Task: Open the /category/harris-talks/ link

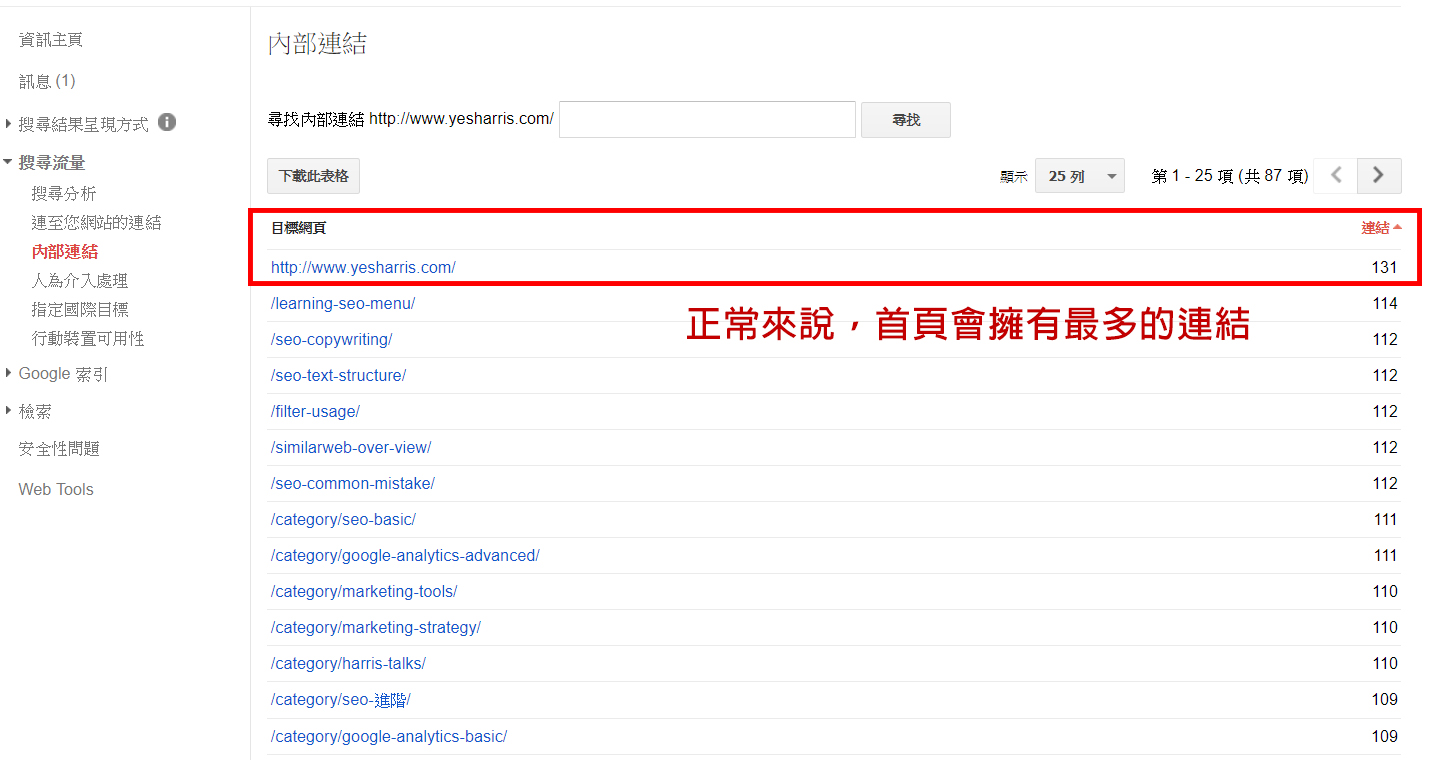Action: pos(348,664)
